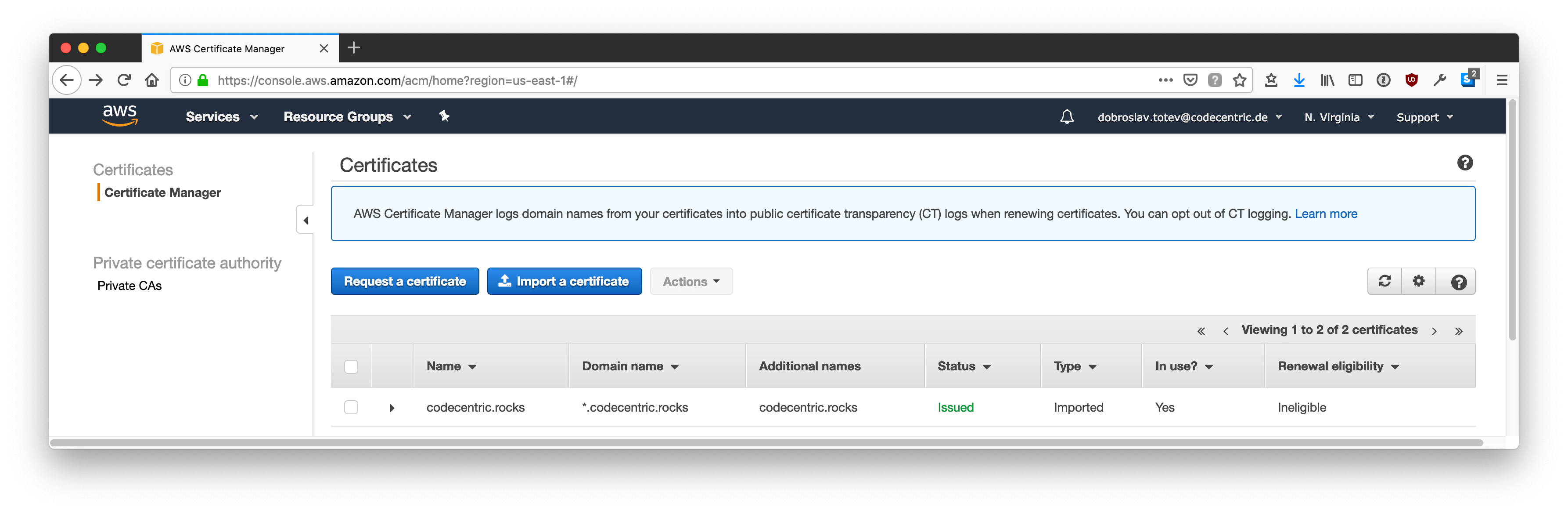Click the green Issued status text
Viewport: 1568px width, 514px height.
(x=956, y=407)
